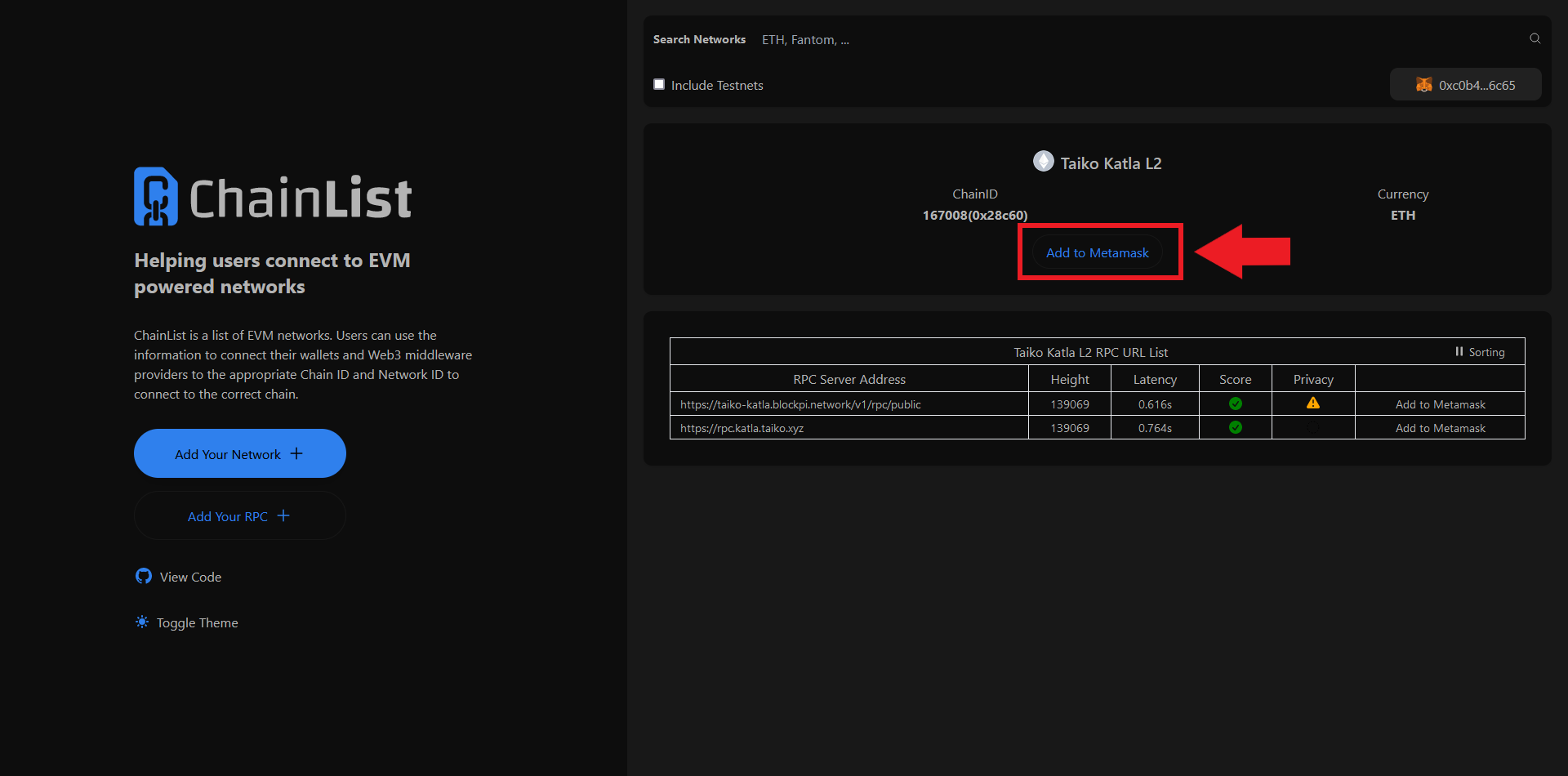The image size is (1568, 776).
Task: Click the sun icon for theme toggle
Action: coord(142,622)
